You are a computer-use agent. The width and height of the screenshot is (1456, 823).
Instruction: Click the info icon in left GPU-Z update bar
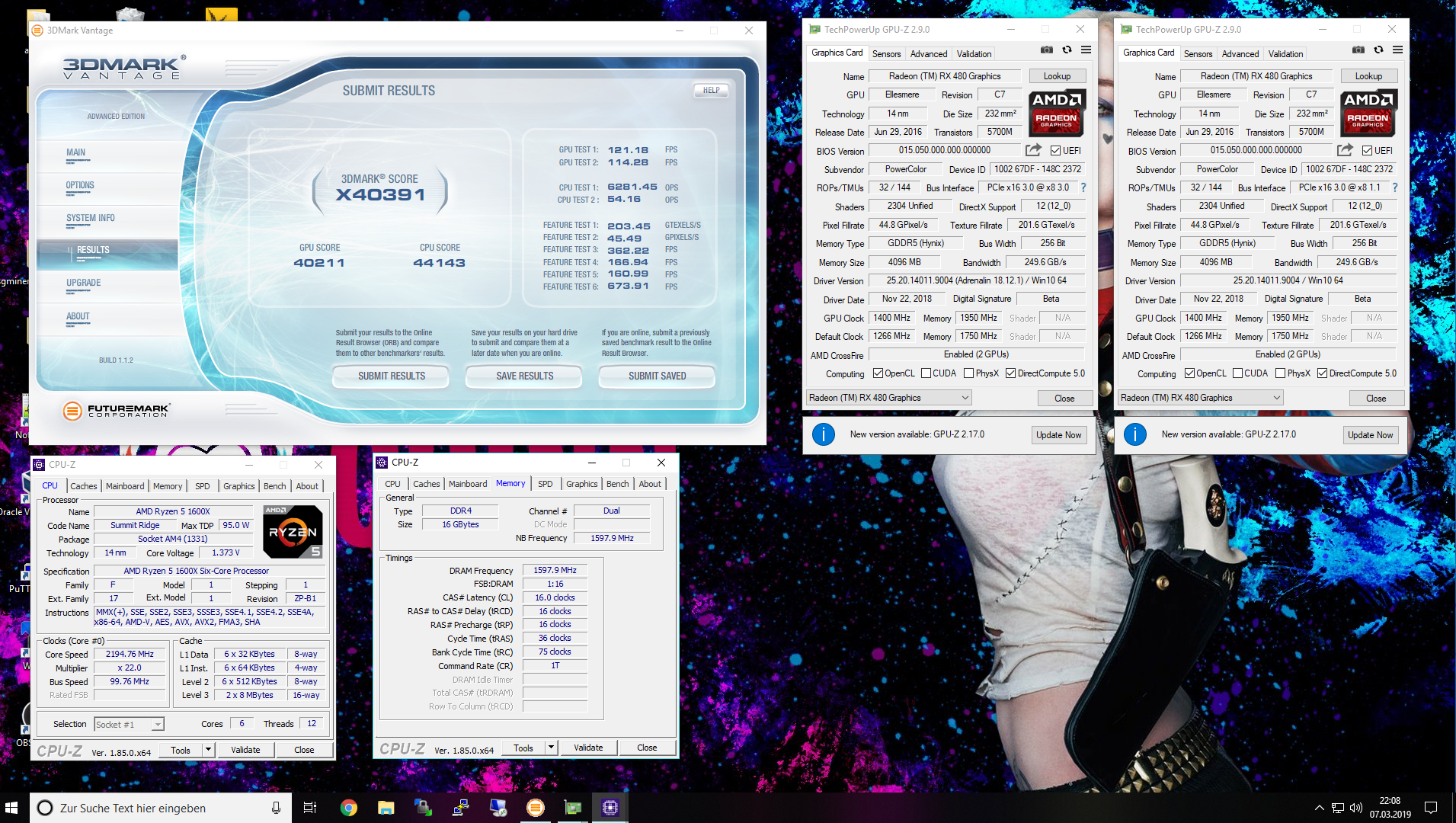tap(823, 434)
